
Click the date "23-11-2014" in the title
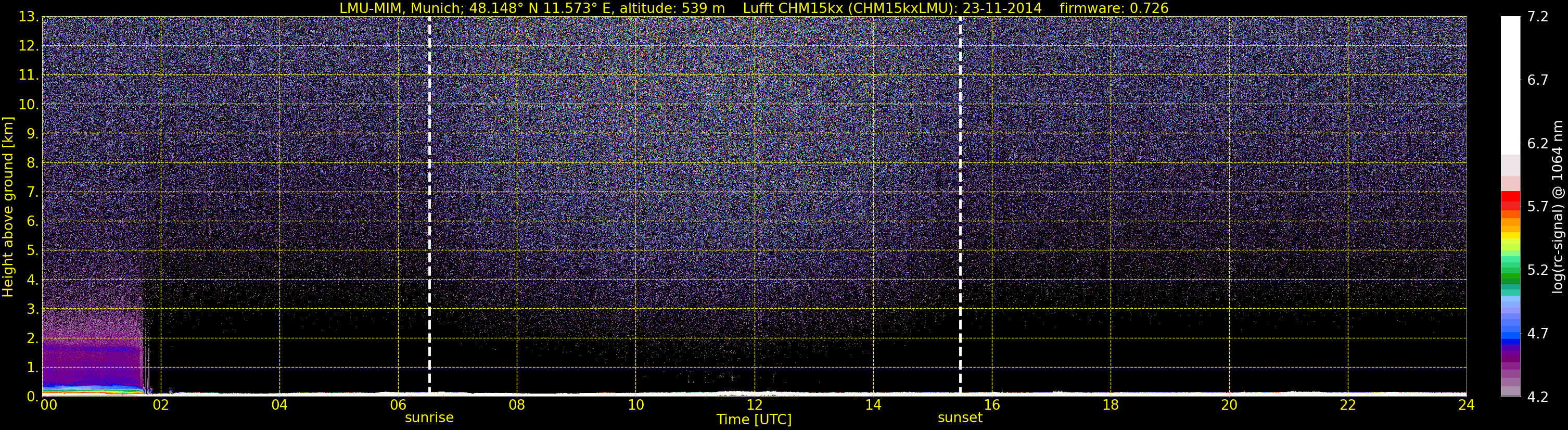point(1002,8)
